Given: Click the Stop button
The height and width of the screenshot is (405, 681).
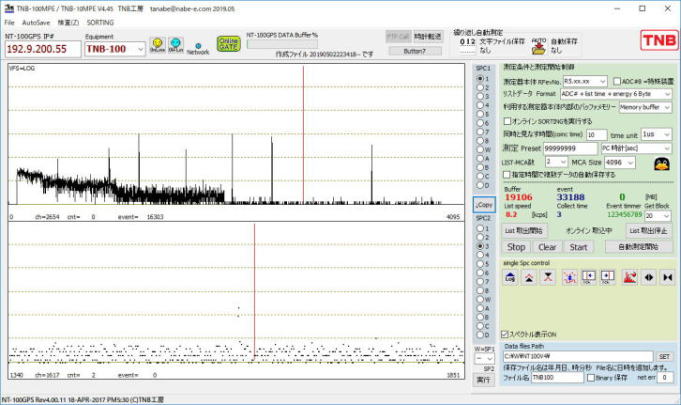Looking at the screenshot, I should click(516, 247).
